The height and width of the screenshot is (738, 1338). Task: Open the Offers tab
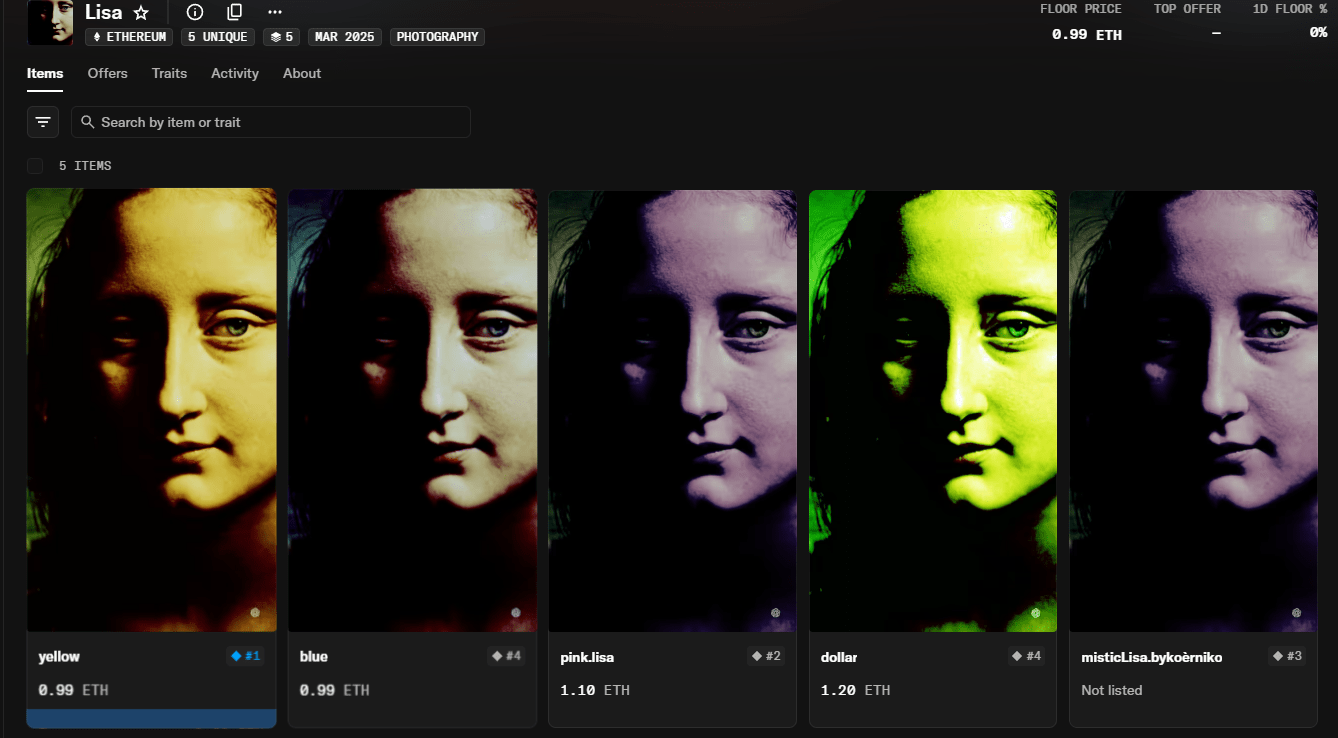107,73
